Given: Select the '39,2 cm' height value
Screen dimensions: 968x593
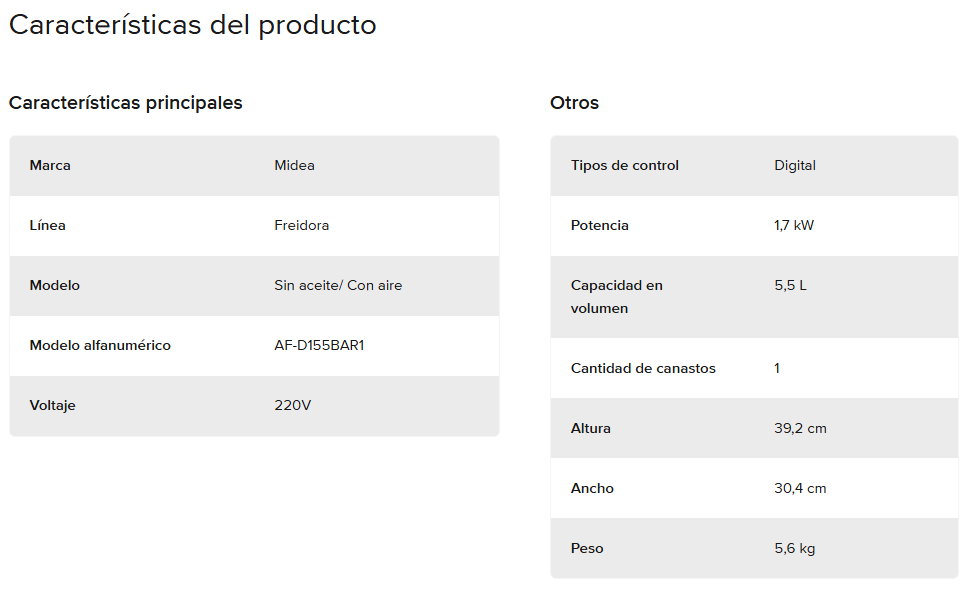Looking at the screenshot, I should point(800,428).
